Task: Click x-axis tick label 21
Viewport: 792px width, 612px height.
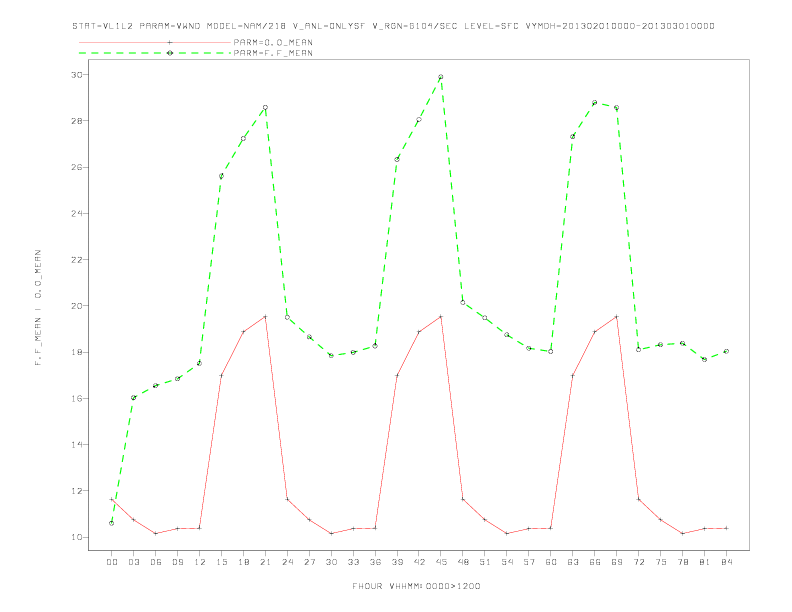Action: pyautogui.click(x=265, y=562)
